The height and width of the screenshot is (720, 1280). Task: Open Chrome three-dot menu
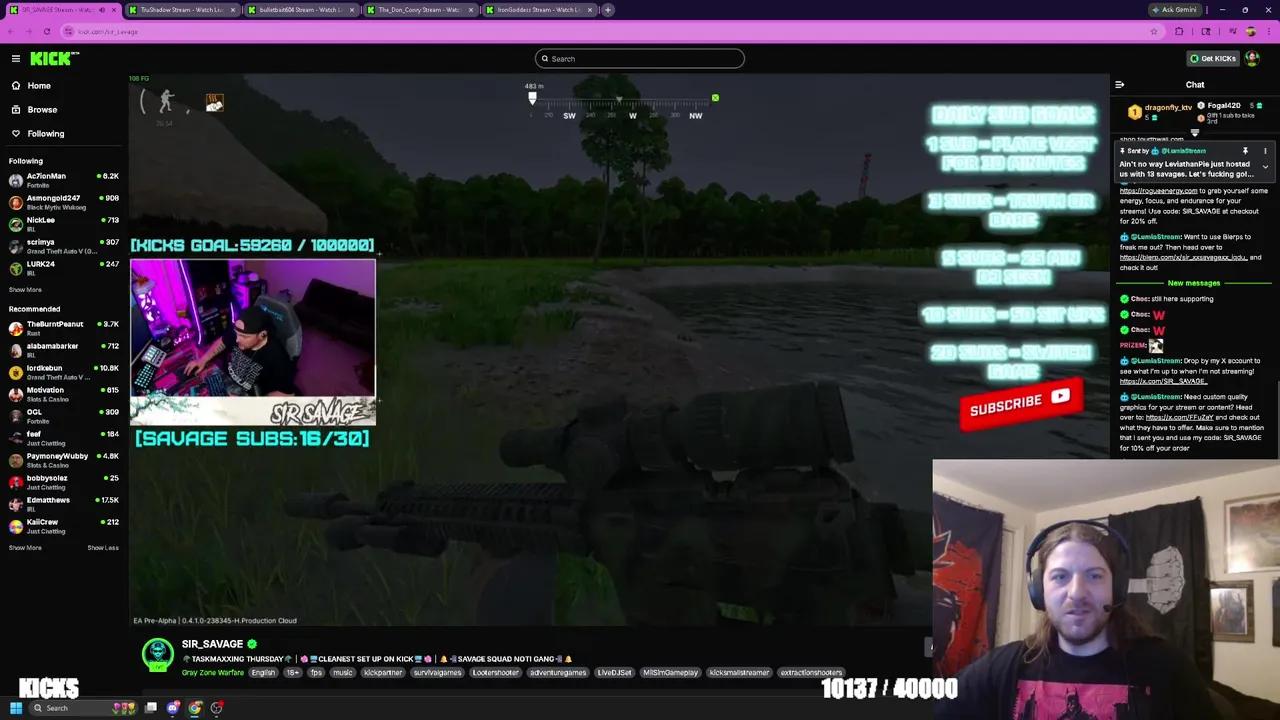click(x=1268, y=31)
